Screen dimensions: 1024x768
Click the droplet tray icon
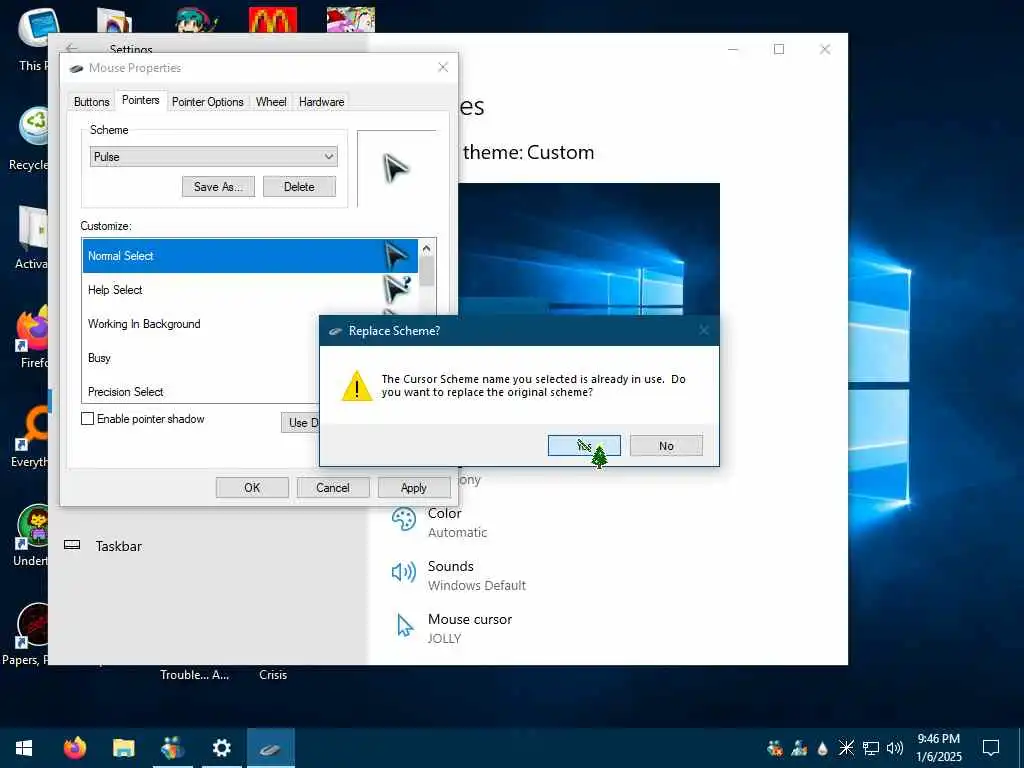(823, 748)
